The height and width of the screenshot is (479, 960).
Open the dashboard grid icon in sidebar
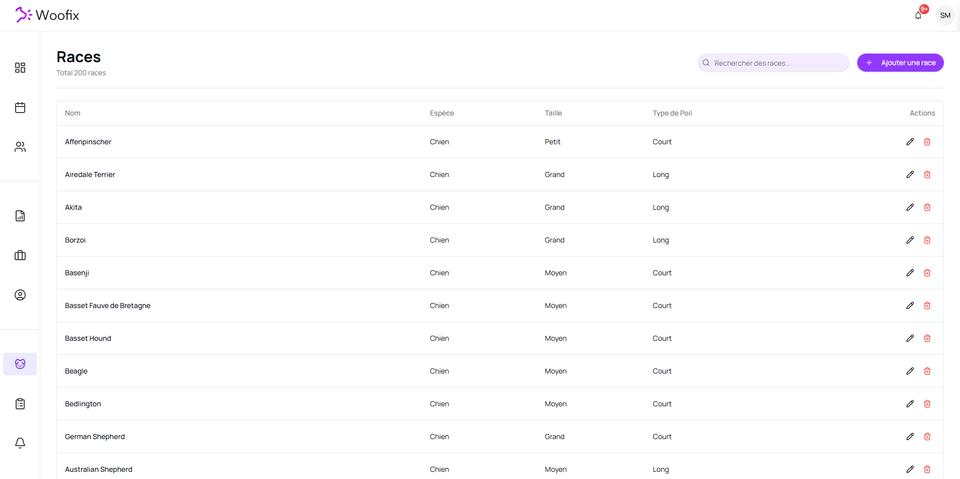coord(20,68)
